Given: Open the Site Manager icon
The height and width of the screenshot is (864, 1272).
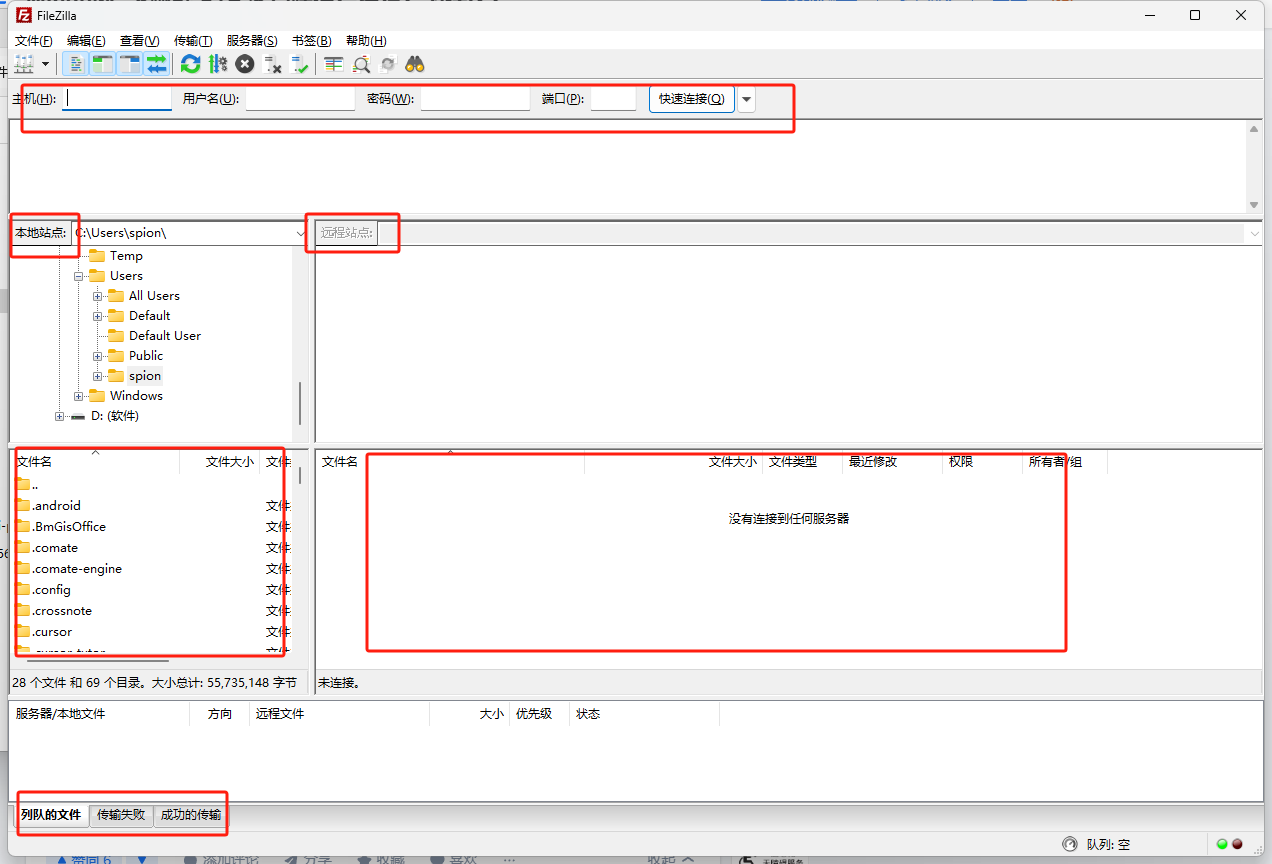Looking at the screenshot, I should 24,64.
